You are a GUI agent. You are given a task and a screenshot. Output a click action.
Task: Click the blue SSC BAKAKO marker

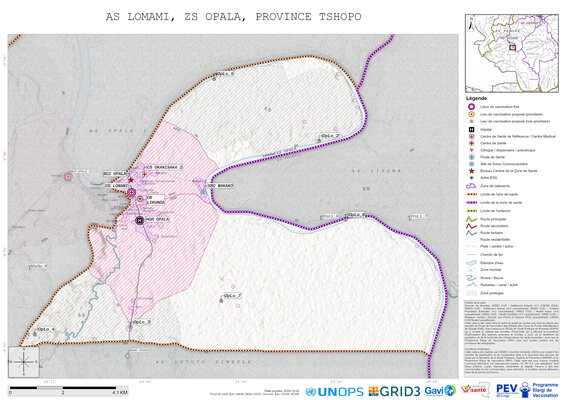(x=203, y=192)
